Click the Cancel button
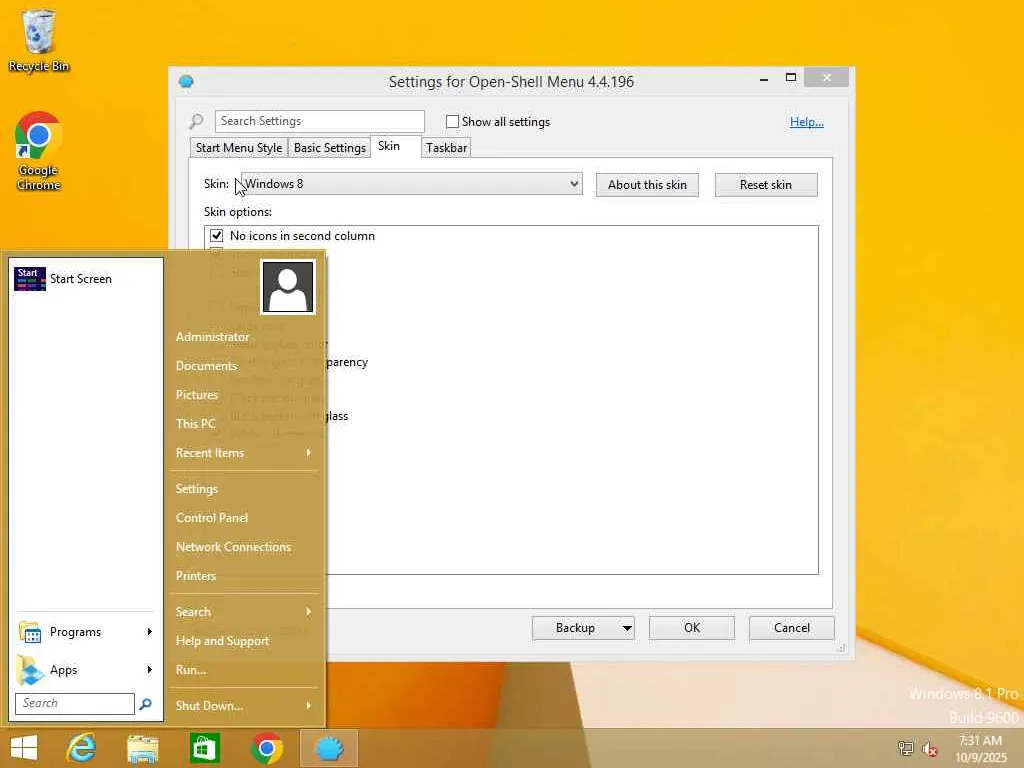Viewport: 1024px width, 768px height. point(792,628)
